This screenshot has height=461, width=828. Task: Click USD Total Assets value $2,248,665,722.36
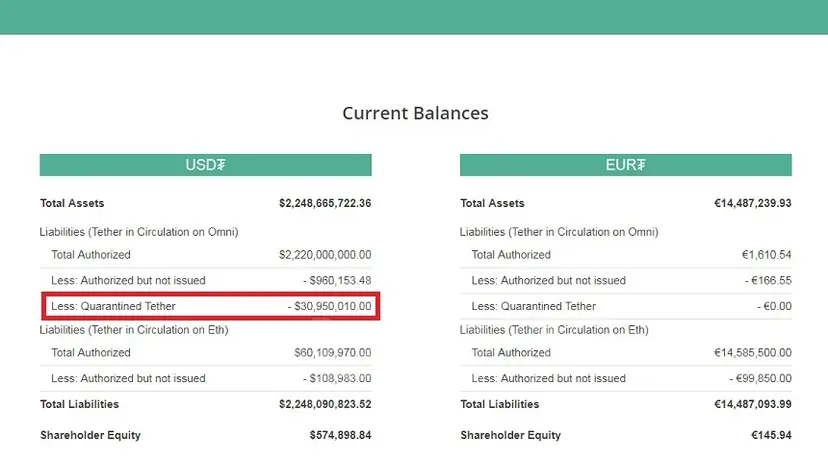(x=325, y=203)
